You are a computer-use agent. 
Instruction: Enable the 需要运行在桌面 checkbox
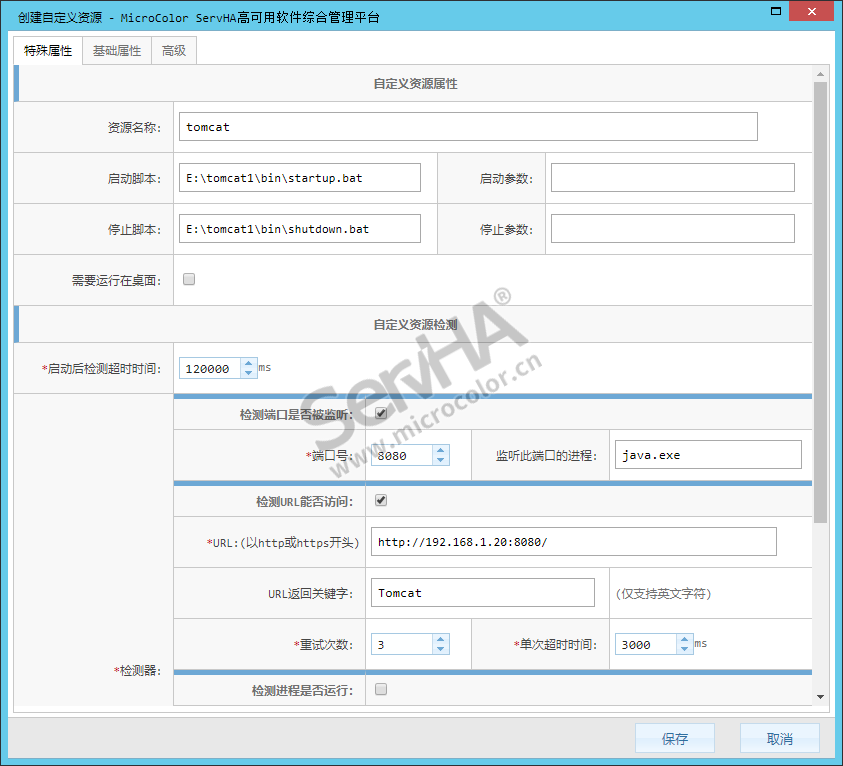(189, 280)
